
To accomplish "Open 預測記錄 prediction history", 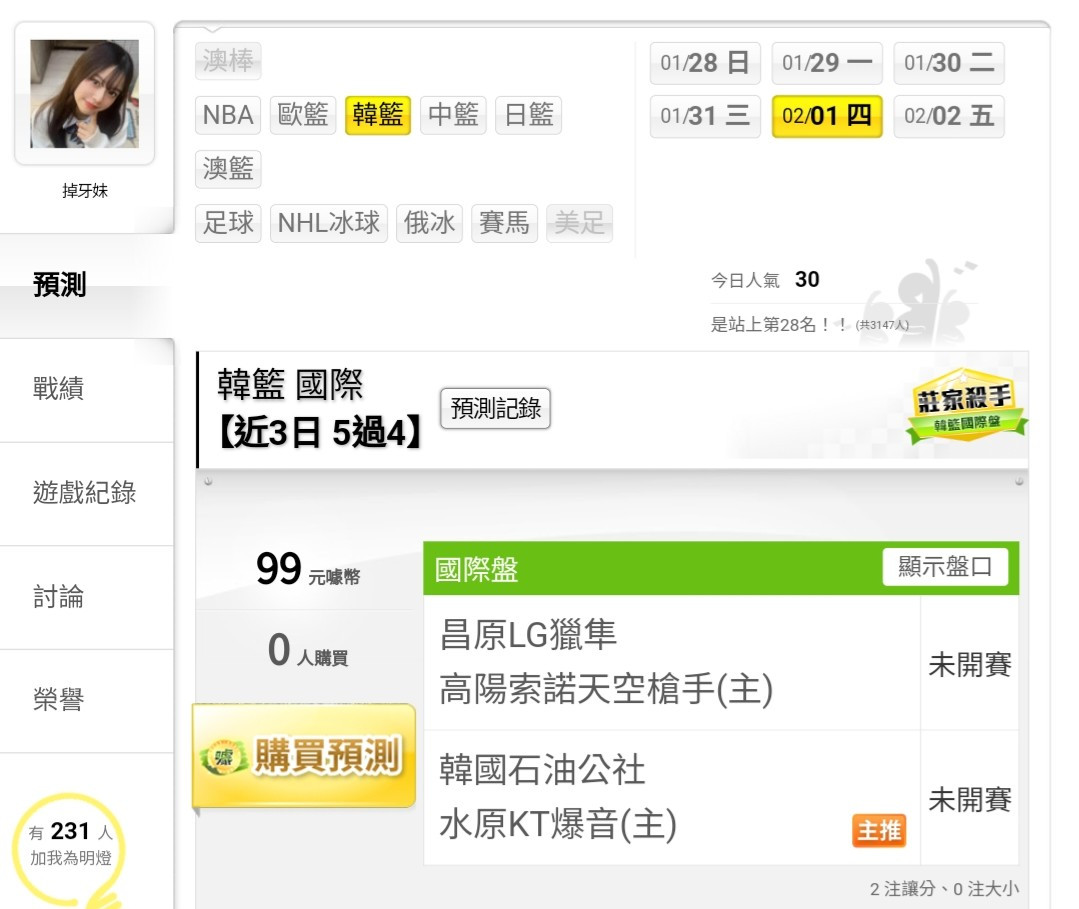I will 495,408.
